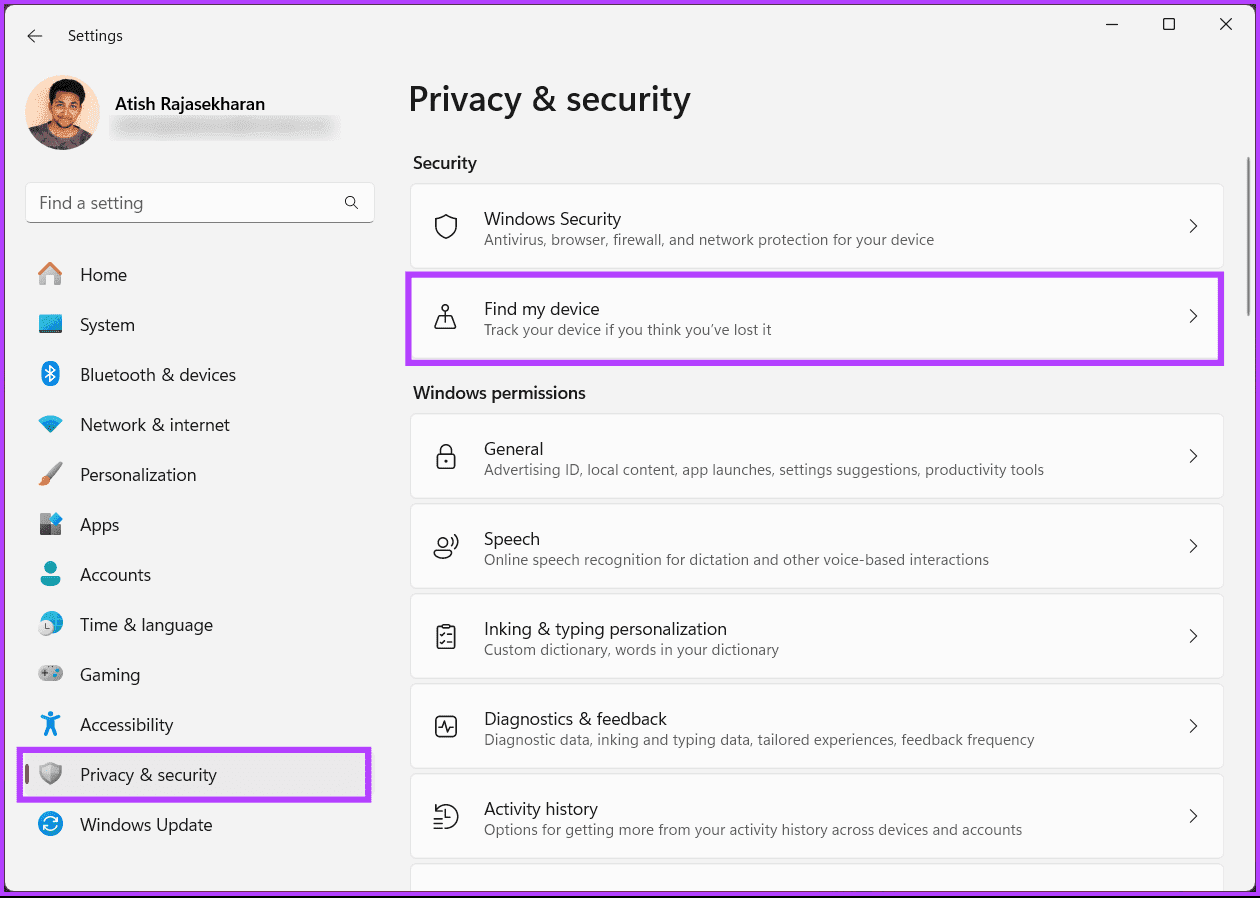Open Bluetooth & devices label
The height and width of the screenshot is (898, 1260).
tap(158, 375)
